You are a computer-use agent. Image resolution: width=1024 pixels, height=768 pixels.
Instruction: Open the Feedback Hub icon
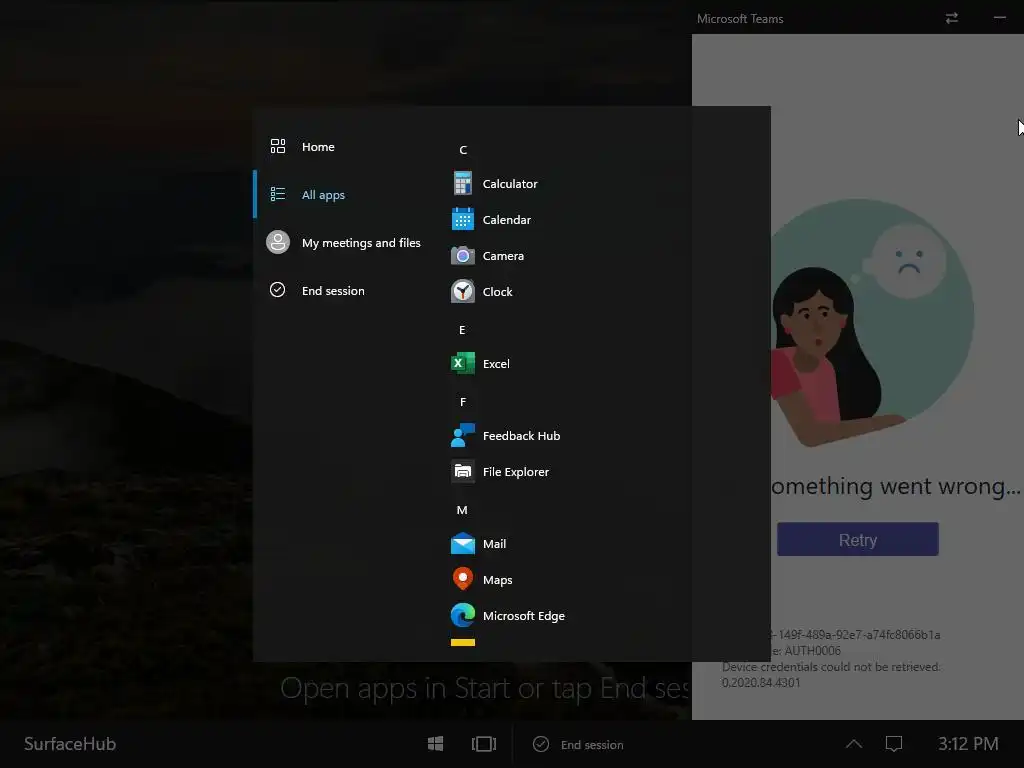(462, 435)
